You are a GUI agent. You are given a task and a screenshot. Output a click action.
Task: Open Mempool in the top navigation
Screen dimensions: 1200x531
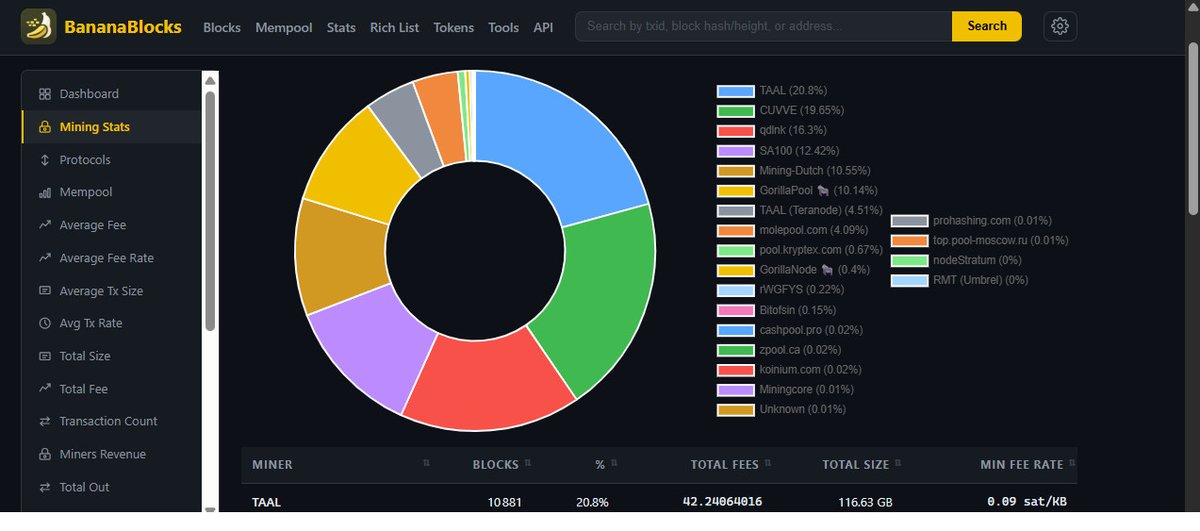point(284,27)
